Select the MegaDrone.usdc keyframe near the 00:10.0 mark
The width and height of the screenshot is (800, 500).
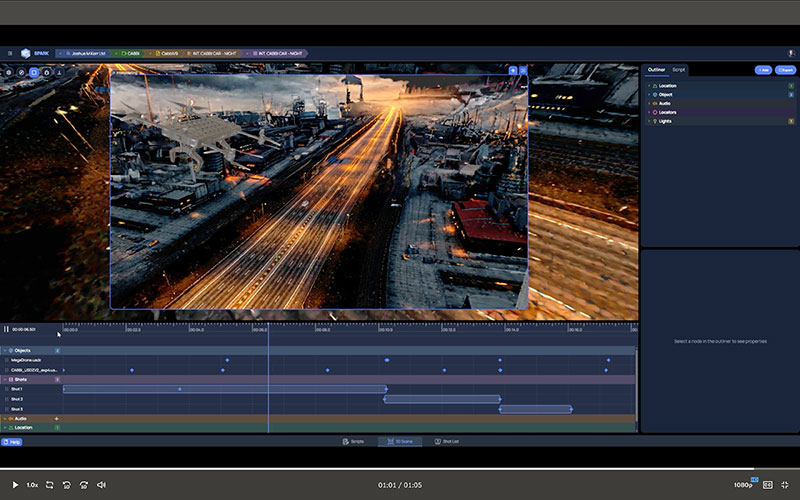click(387, 360)
